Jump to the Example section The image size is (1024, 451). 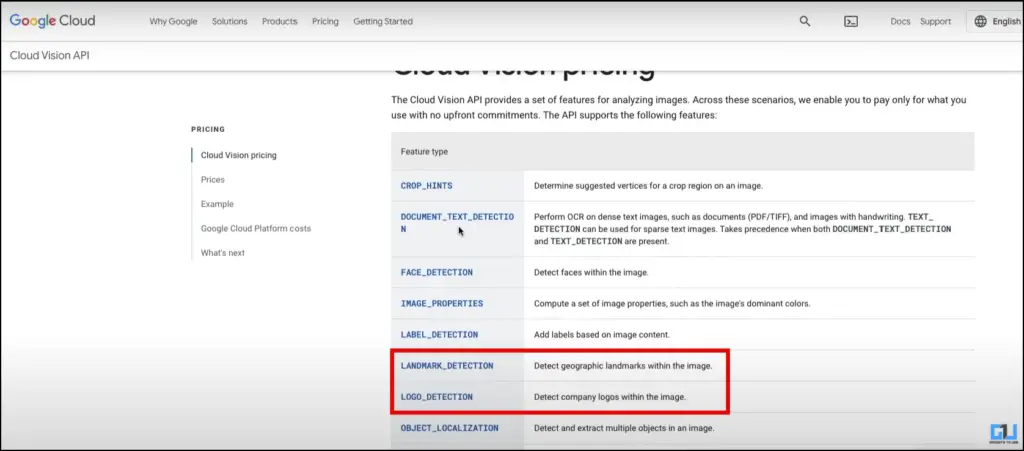pos(217,204)
